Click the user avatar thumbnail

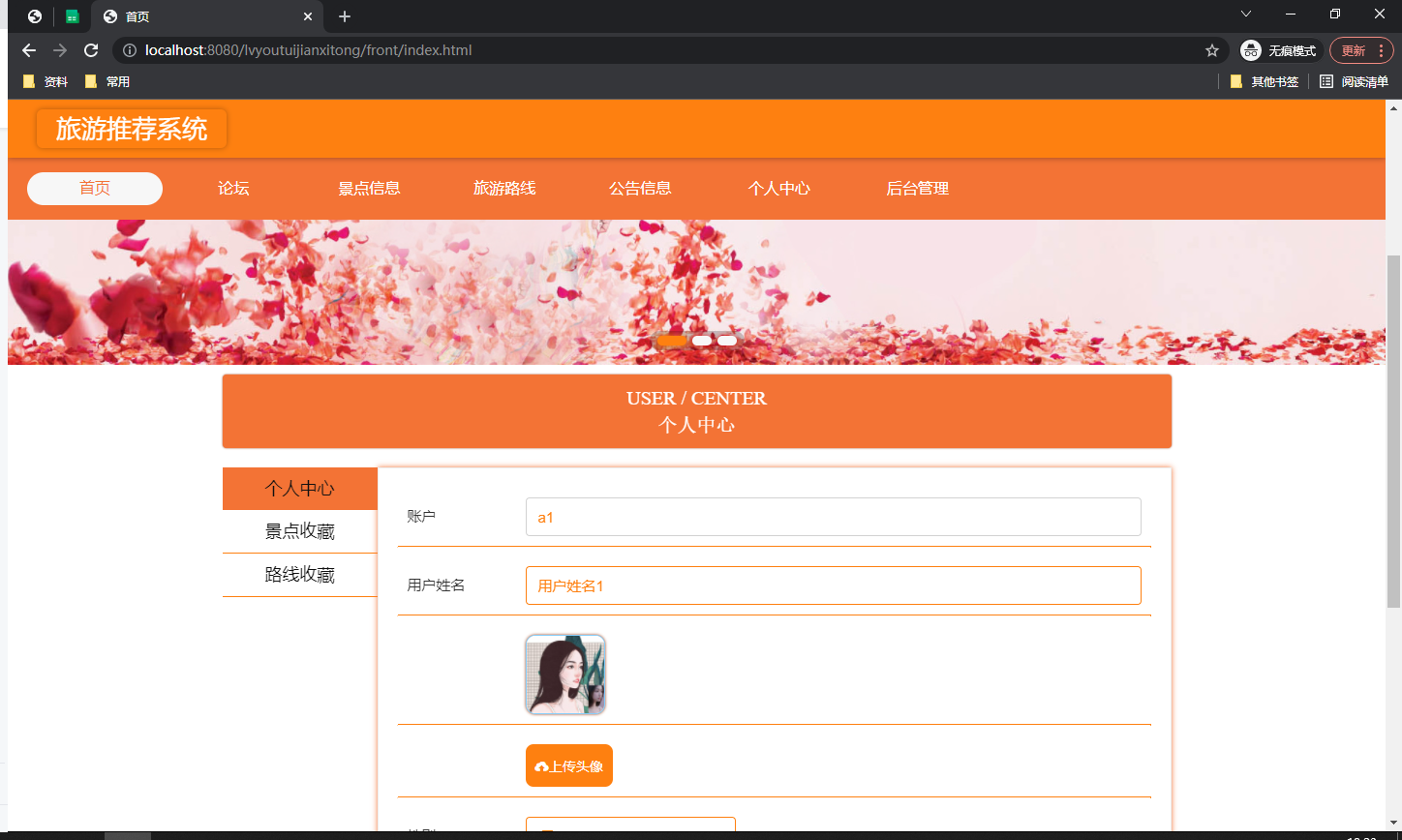click(565, 675)
